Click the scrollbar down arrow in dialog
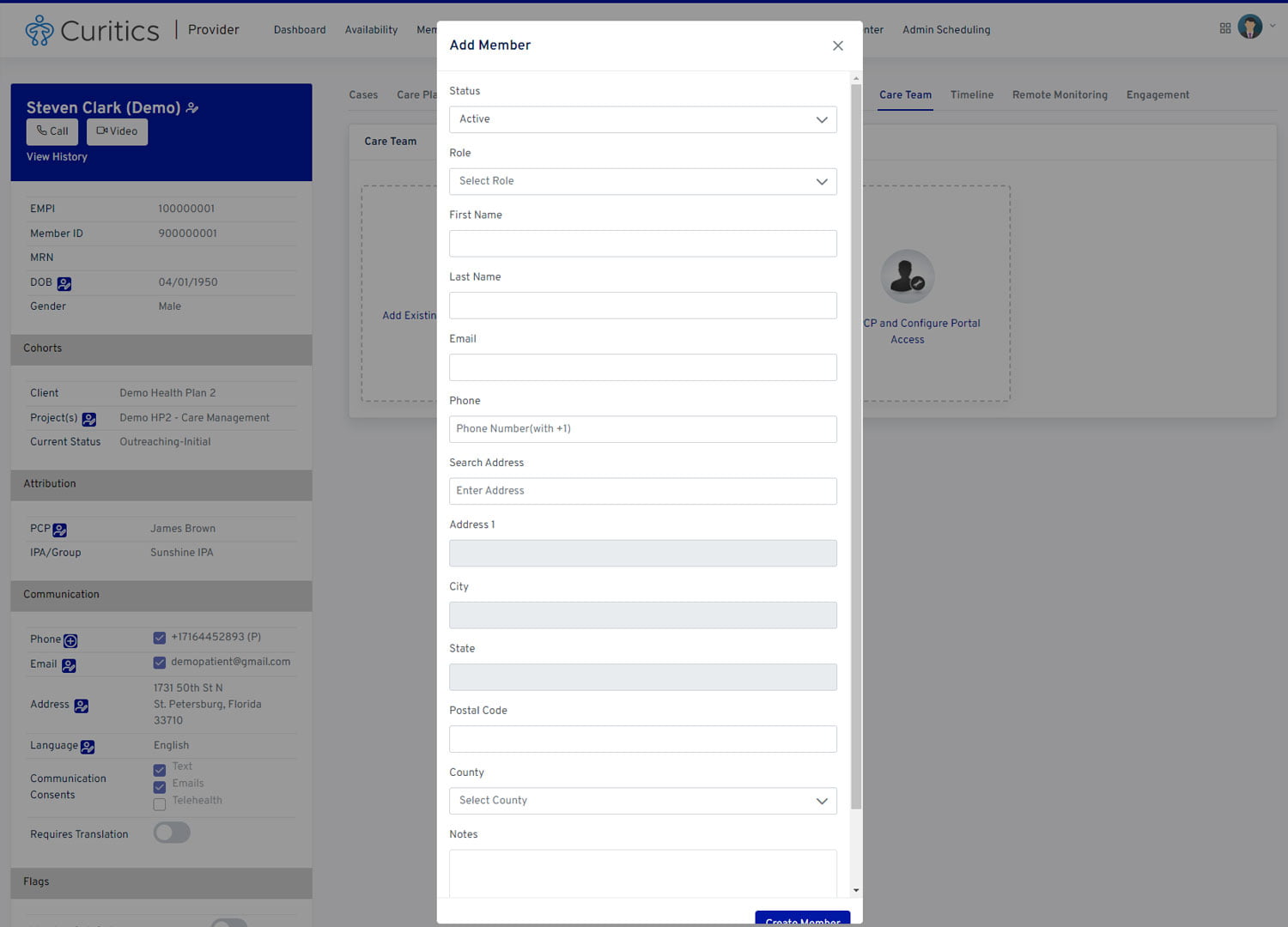The width and height of the screenshot is (1288, 927). pyautogui.click(x=855, y=891)
